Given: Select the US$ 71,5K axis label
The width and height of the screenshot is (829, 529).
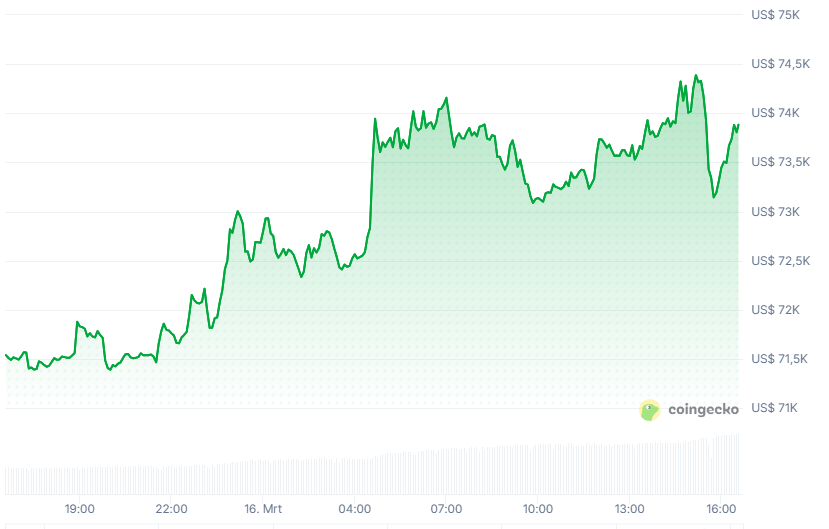Looking at the screenshot, I should (x=782, y=359).
